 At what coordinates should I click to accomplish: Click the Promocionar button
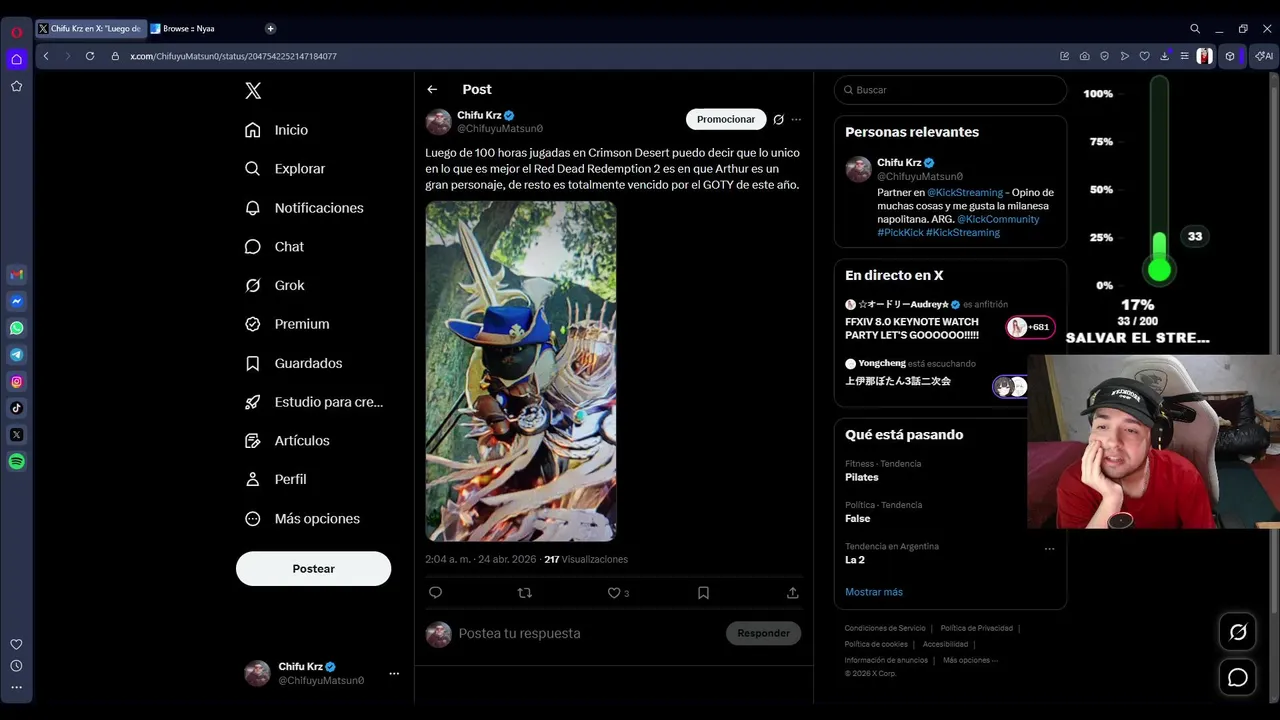(x=726, y=120)
